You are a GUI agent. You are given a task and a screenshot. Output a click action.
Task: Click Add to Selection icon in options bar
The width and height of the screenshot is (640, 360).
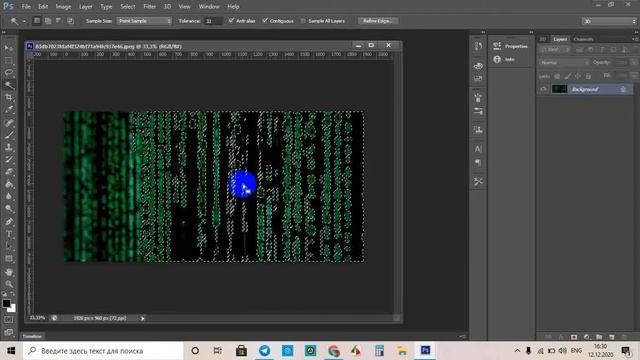(48, 20)
